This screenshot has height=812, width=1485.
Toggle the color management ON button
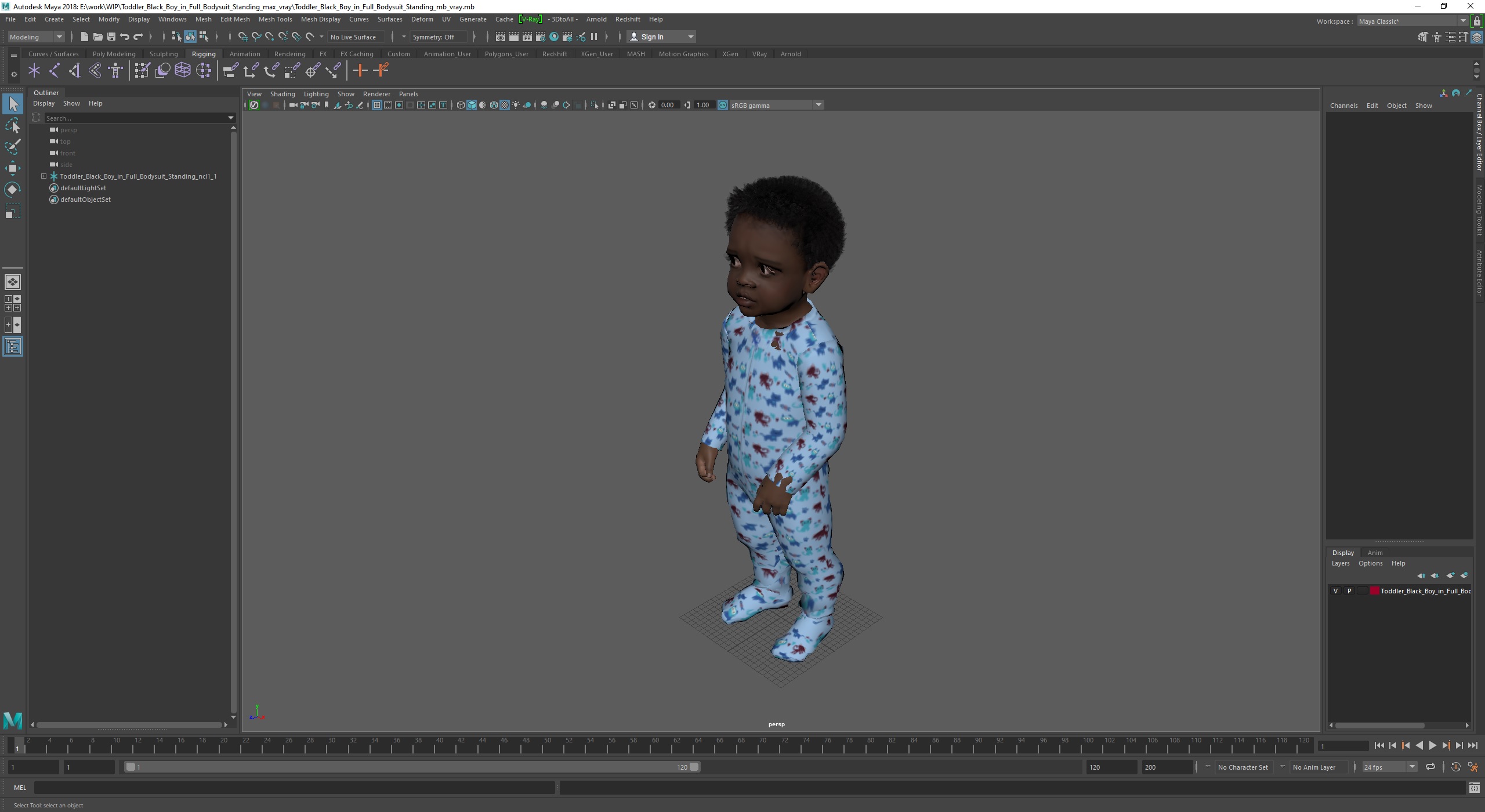pos(723,105)
